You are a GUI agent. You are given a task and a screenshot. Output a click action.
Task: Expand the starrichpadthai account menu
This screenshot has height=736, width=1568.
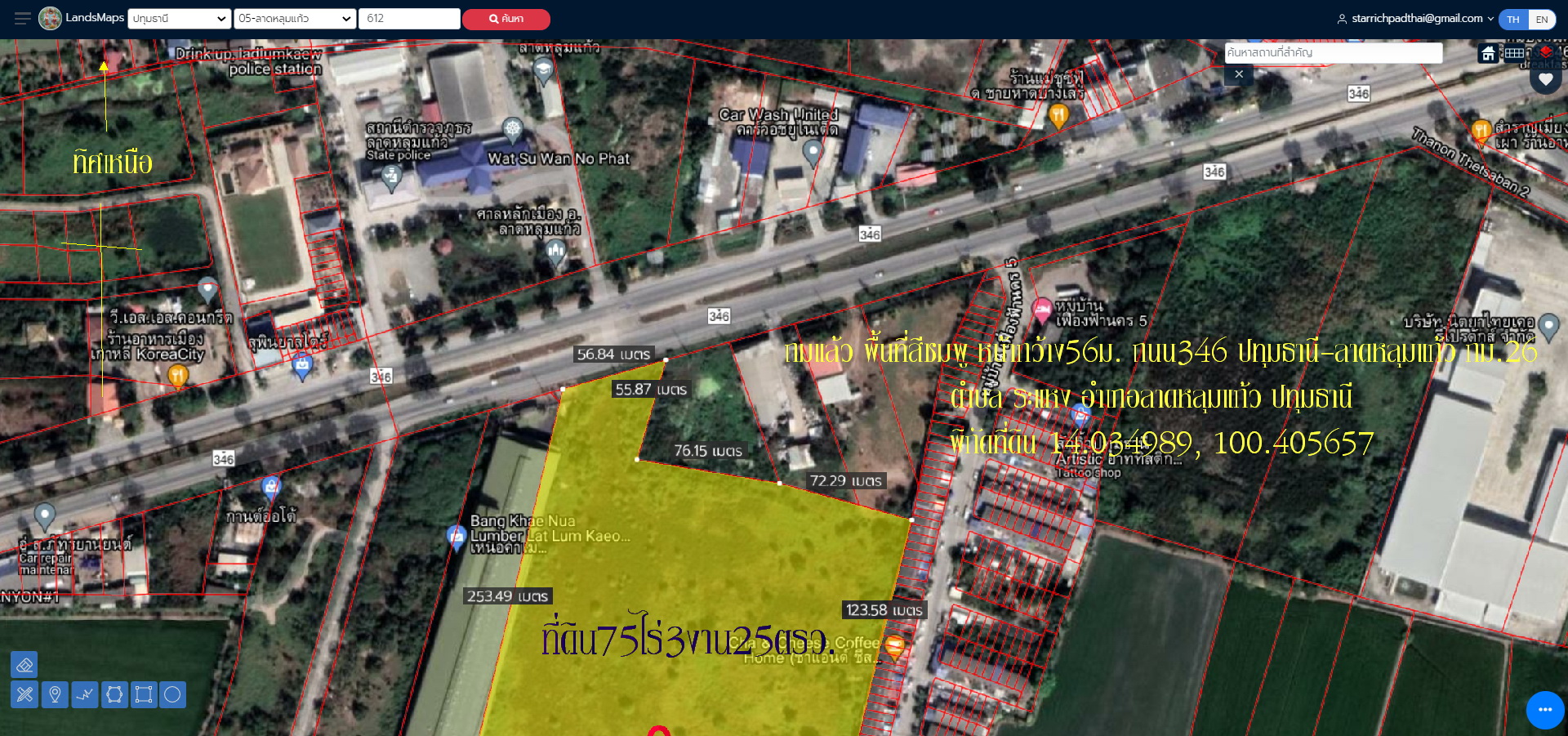tap(1415, 19)
